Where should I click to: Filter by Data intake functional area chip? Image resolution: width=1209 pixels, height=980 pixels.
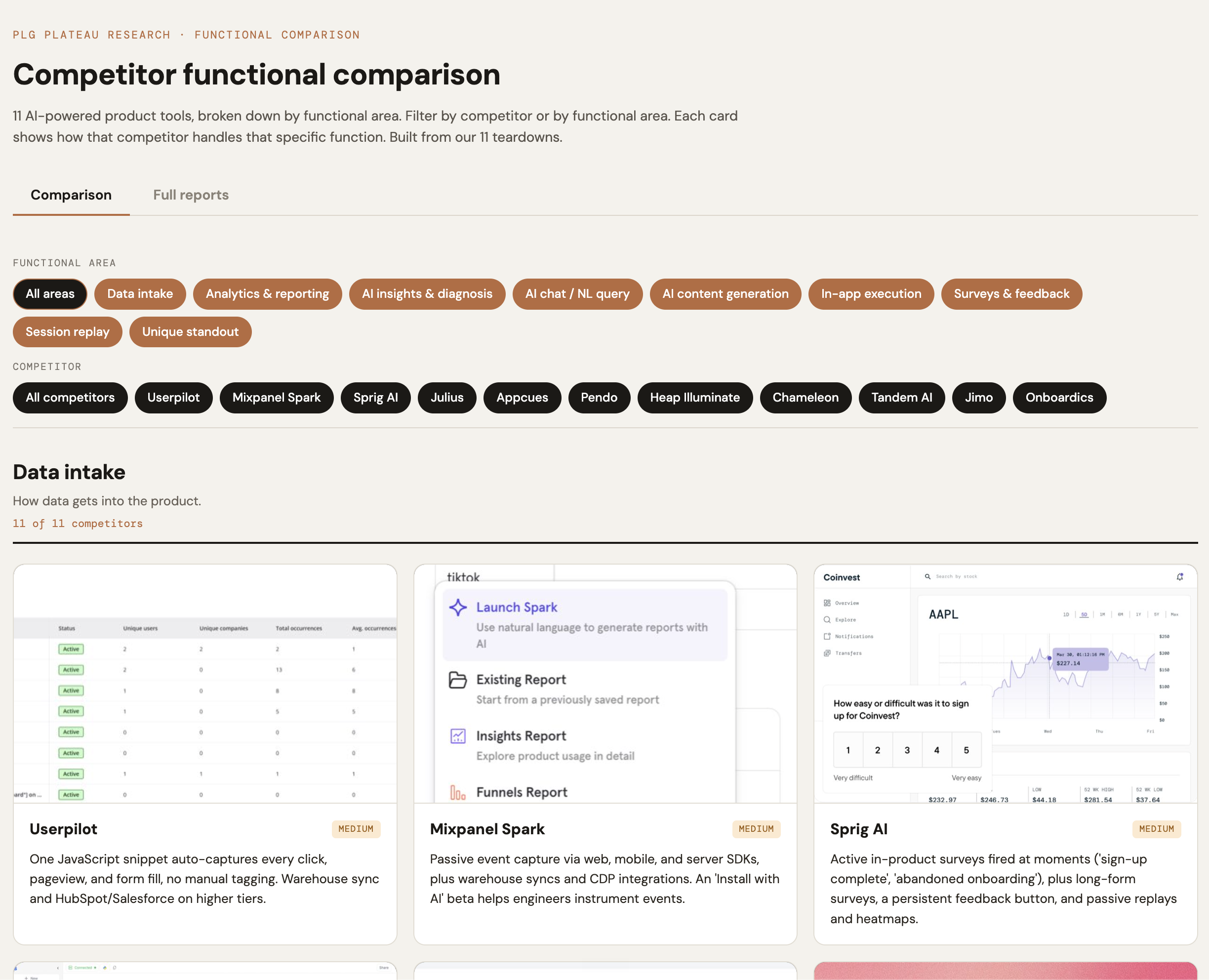coord(140,294)
